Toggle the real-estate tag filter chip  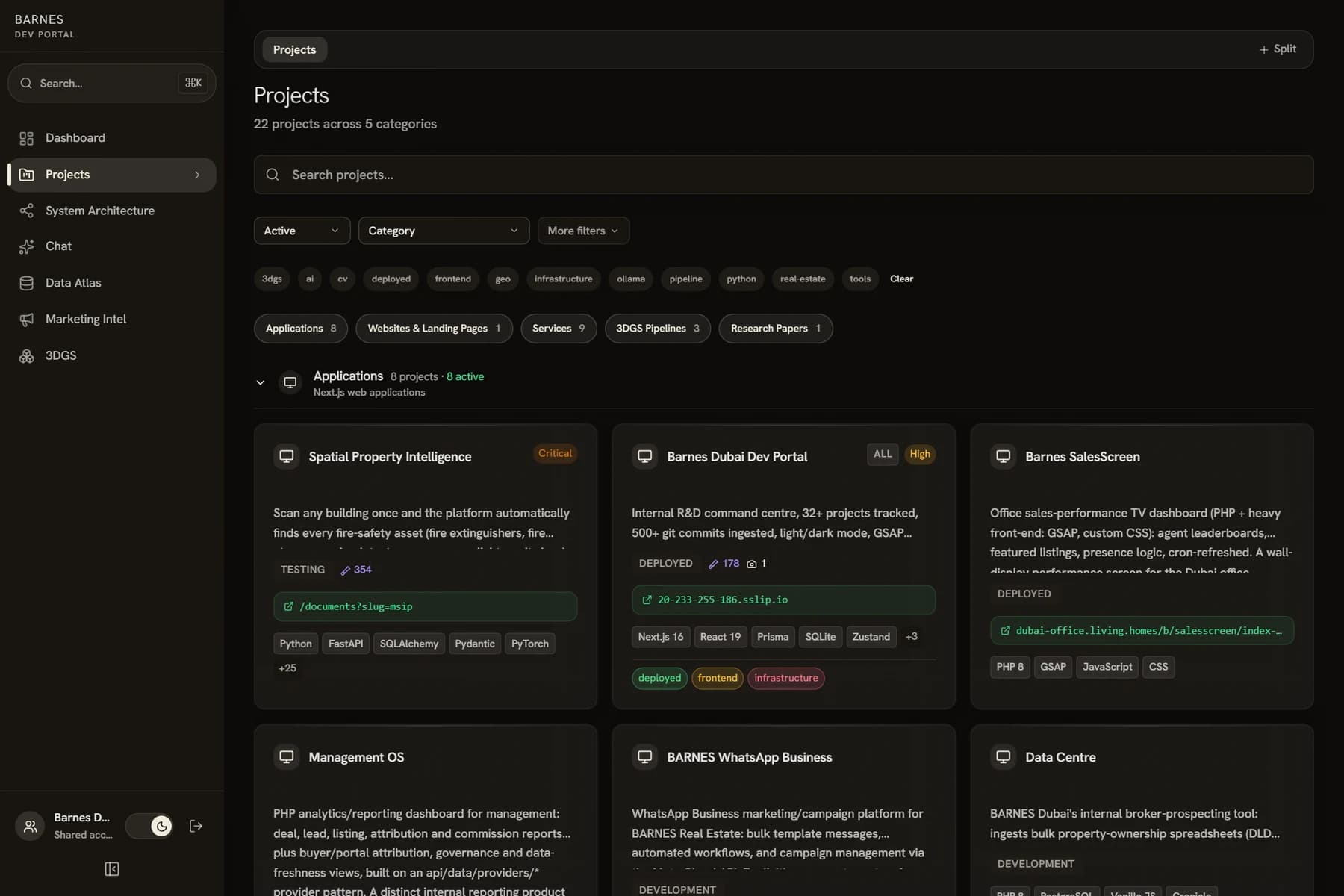click(803, 279)
